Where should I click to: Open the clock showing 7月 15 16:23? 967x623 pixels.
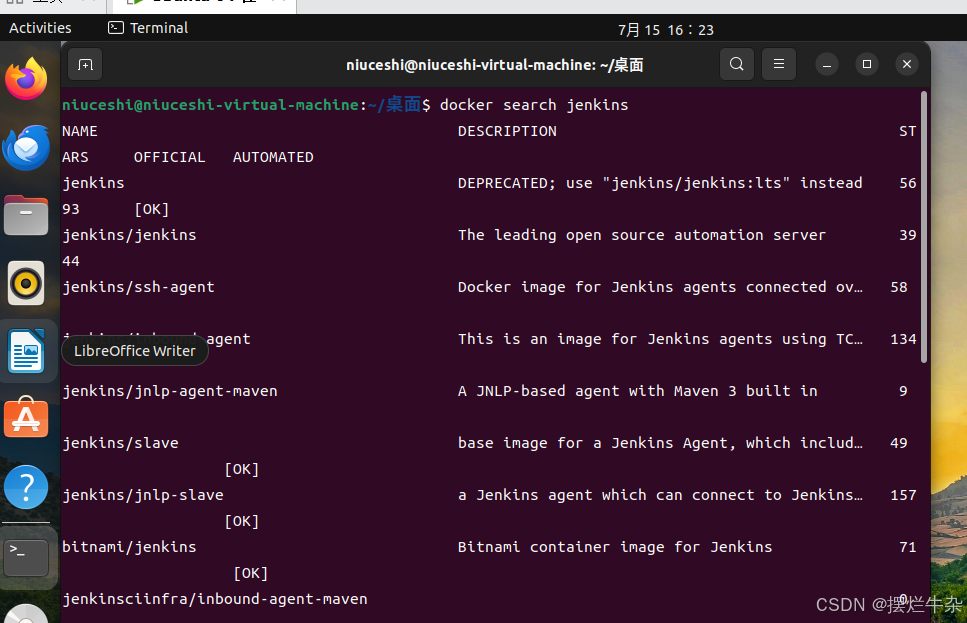(665, 30)
